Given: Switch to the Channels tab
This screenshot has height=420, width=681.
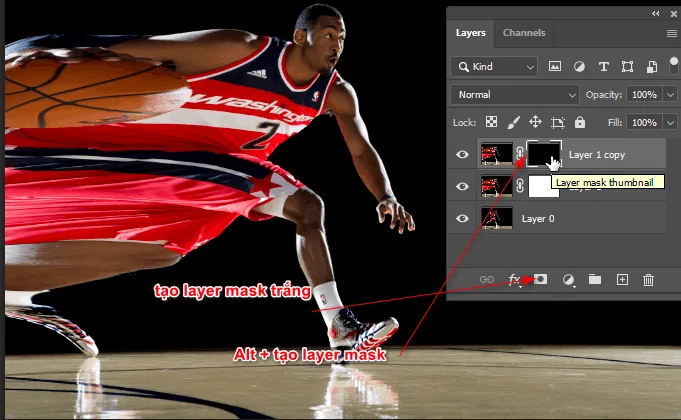Looking at the screenshot, I should point(524,33).
